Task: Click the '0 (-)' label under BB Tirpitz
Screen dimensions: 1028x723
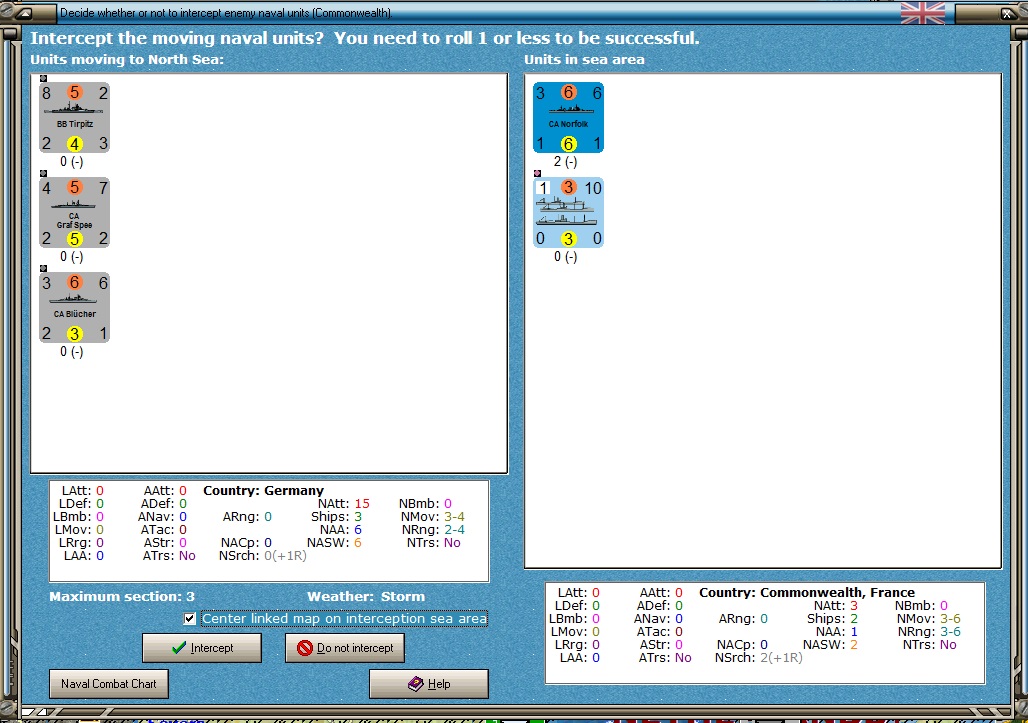Action: tap(71, 161)
